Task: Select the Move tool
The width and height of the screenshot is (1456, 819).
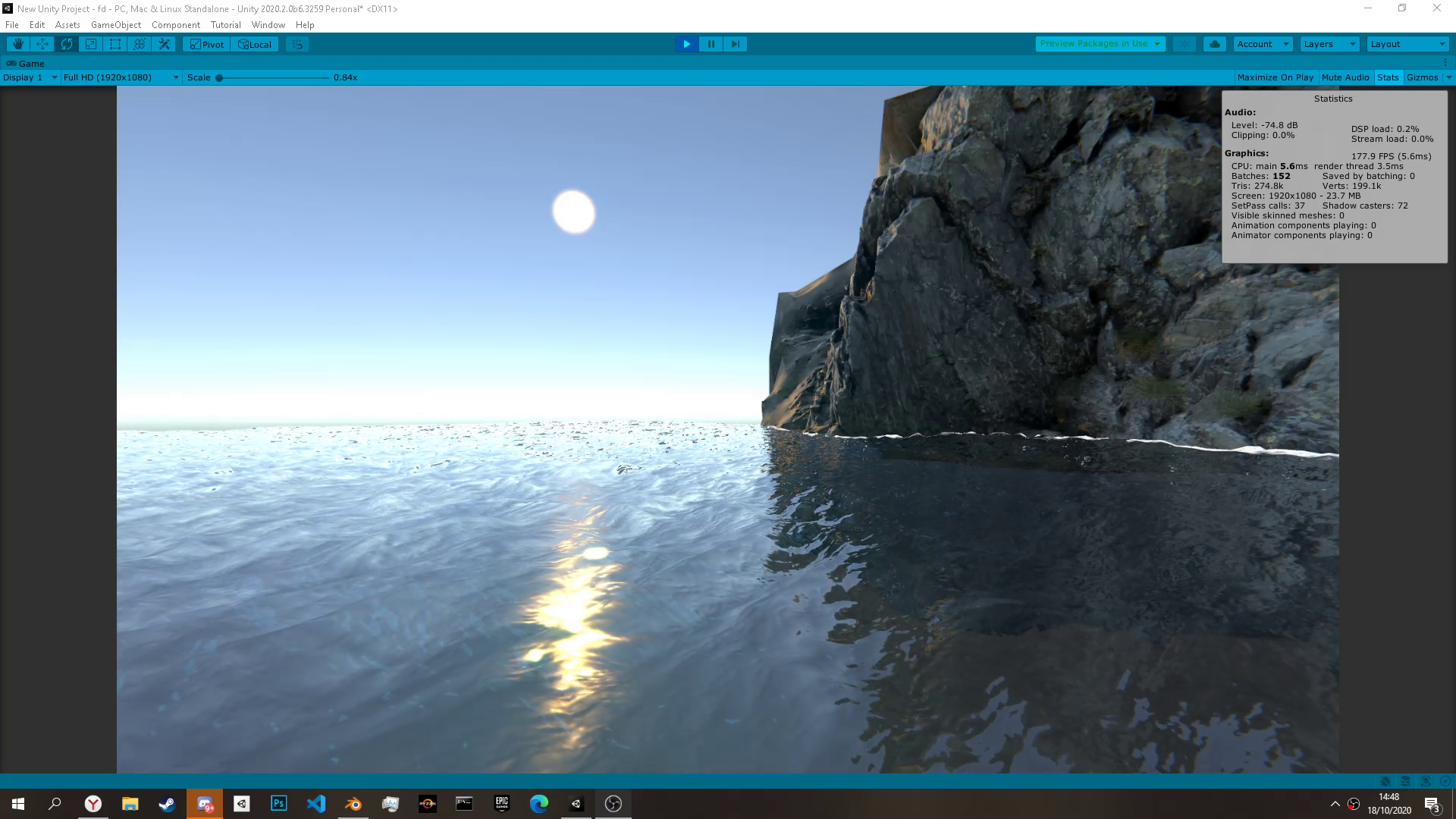Action: tap(42, 44)
